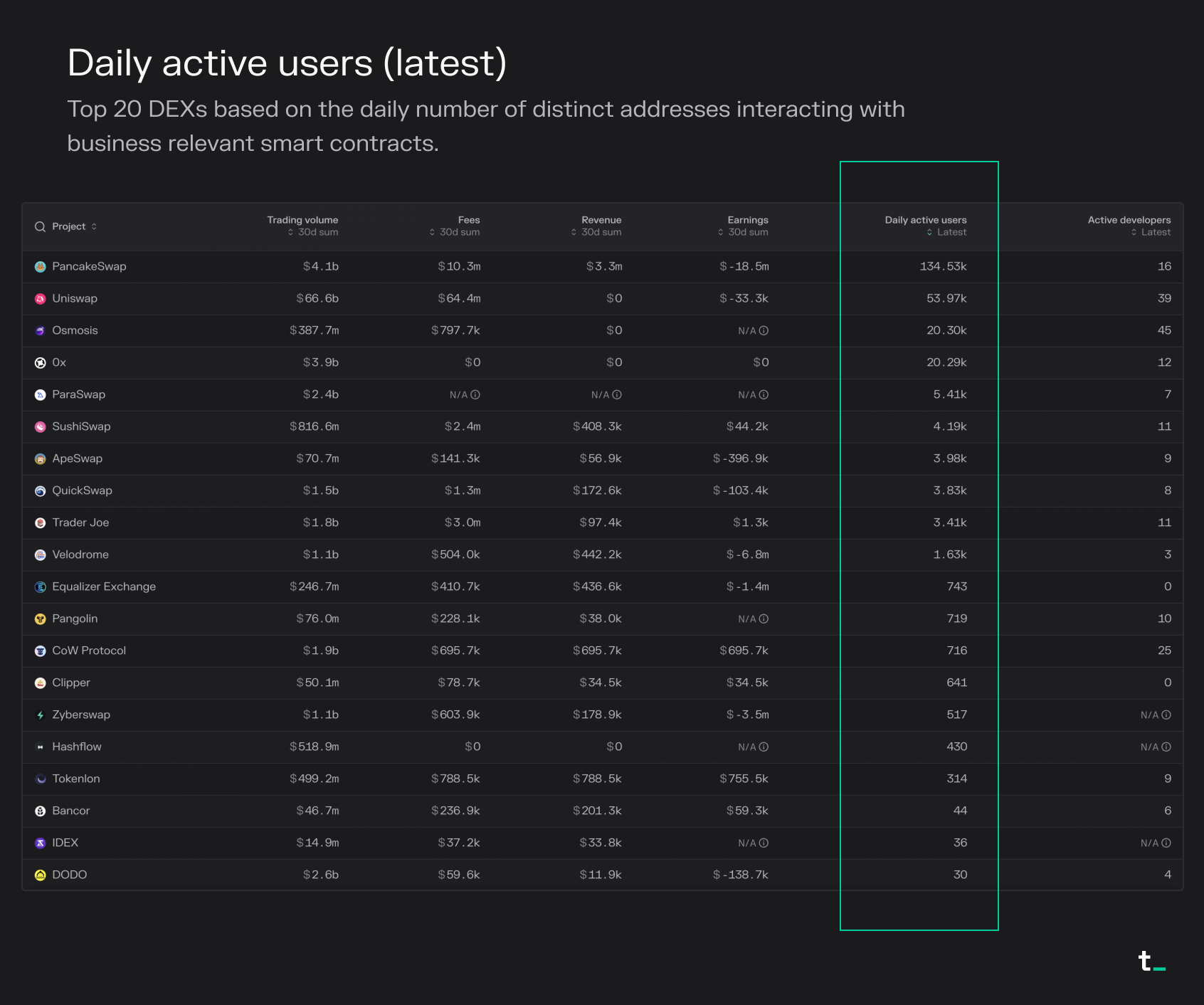Viewport: 1204px width, 1005px height.
Task: Click the info icon in Hashflow Active developers
Action: click(1166, 747)
